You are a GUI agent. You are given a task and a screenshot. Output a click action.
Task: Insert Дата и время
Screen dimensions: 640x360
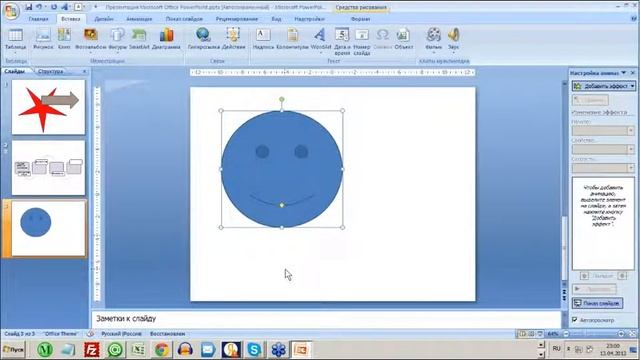(342, 42)
